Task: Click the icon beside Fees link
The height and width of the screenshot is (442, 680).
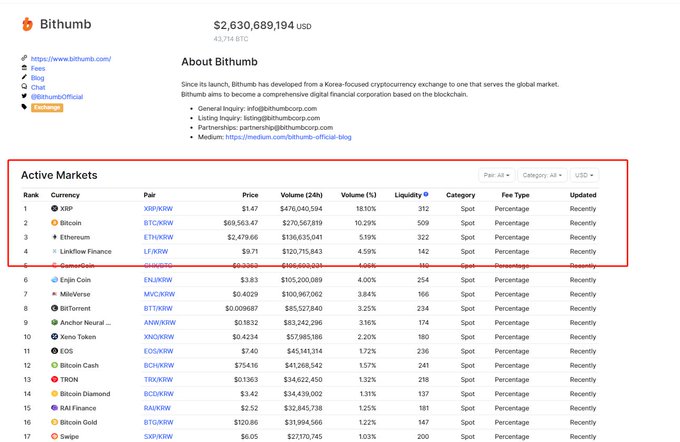Action: (x=24, y=68)
